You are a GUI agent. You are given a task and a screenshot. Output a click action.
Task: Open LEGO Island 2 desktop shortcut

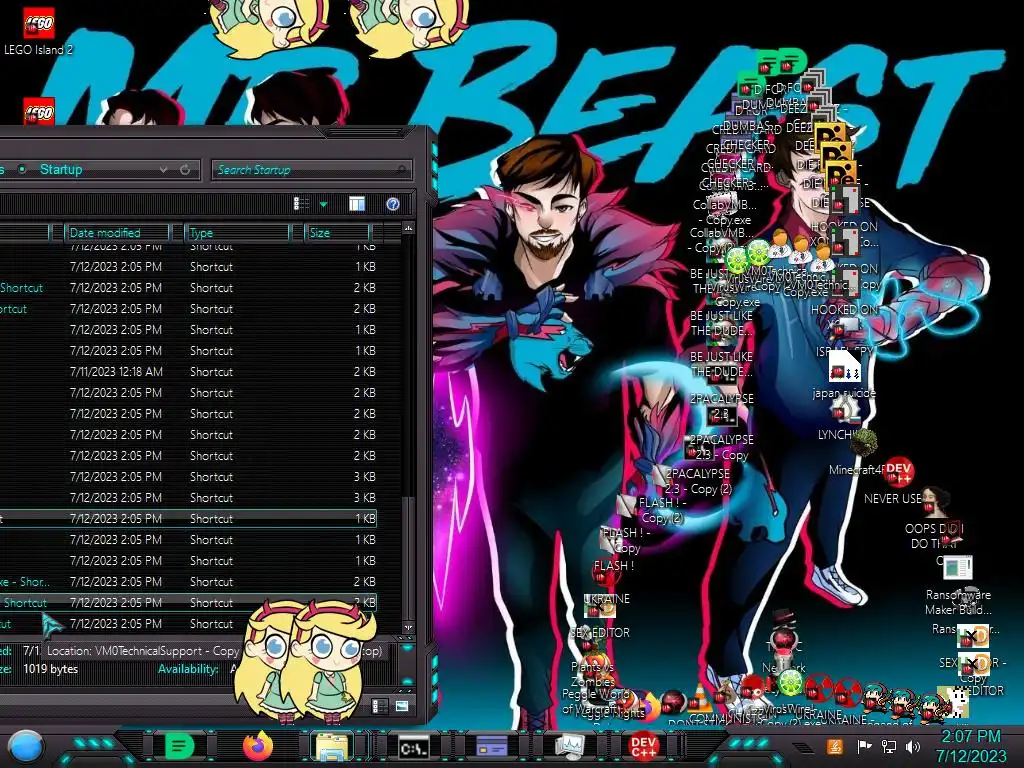click(39, 31)
